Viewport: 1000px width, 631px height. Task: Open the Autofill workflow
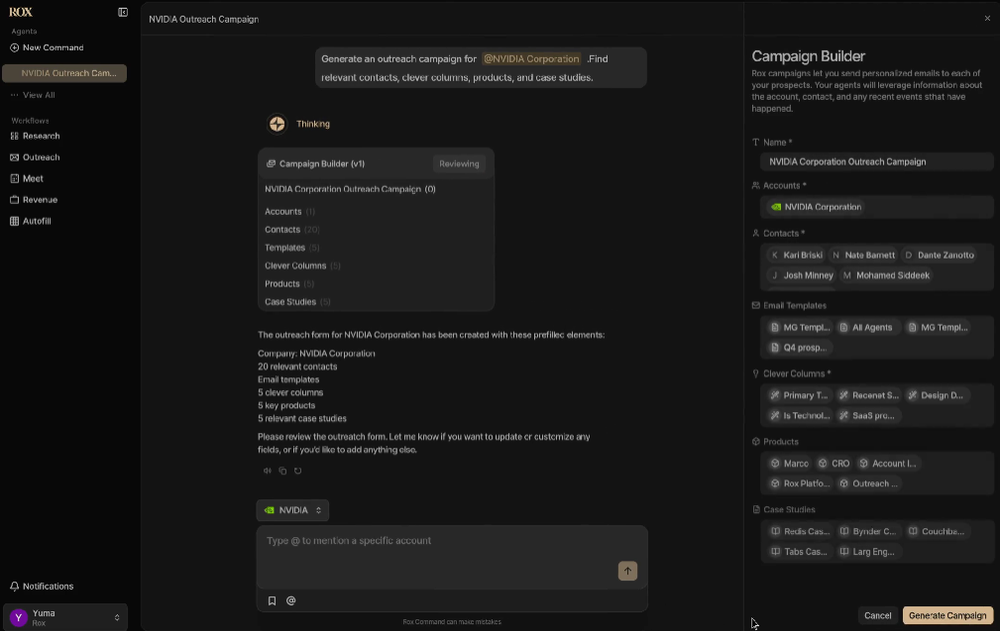[37, 220]
